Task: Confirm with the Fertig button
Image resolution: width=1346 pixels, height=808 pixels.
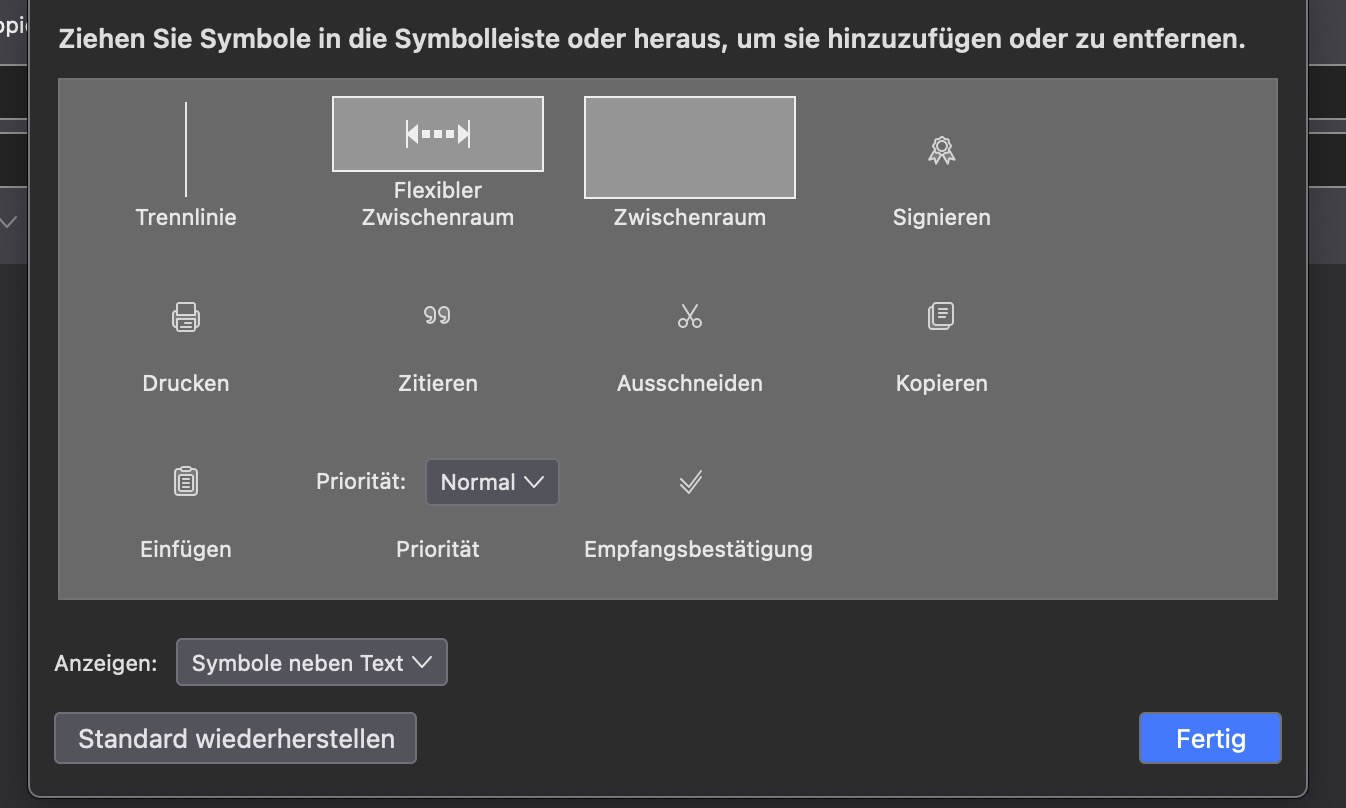Action: click(1210, 738)
